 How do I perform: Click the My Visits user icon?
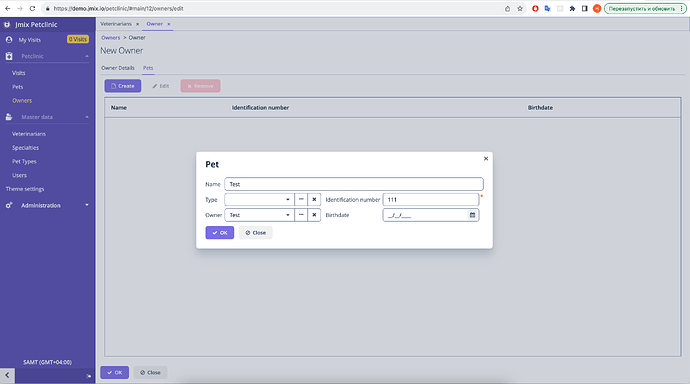(x=9, y=40)
